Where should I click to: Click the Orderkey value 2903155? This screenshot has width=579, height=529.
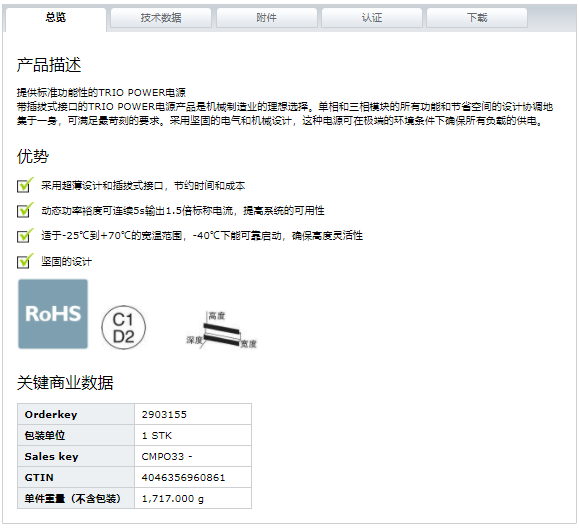[164, 415]
